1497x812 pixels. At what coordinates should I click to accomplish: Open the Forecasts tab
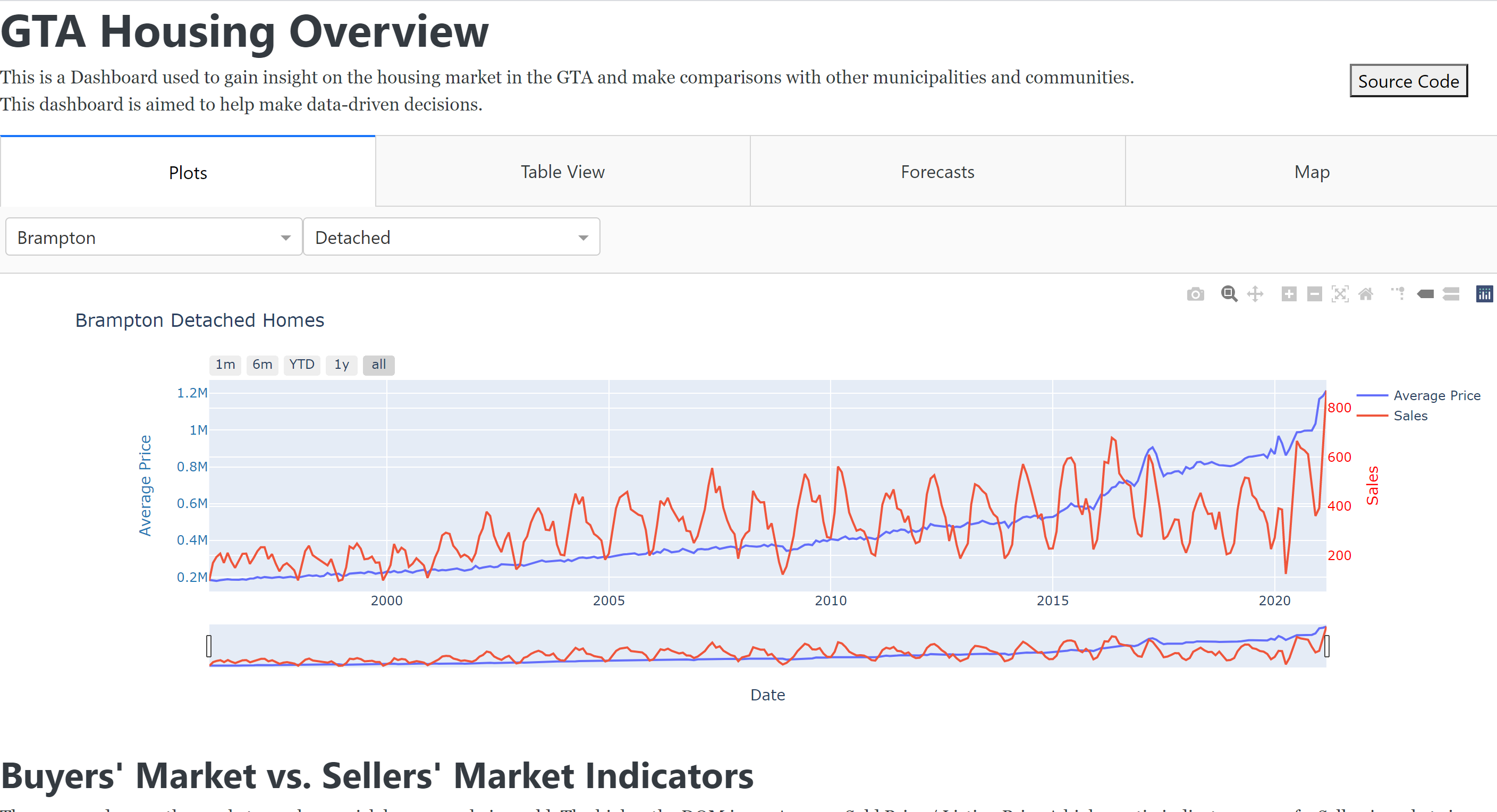(x=937, y=172)
